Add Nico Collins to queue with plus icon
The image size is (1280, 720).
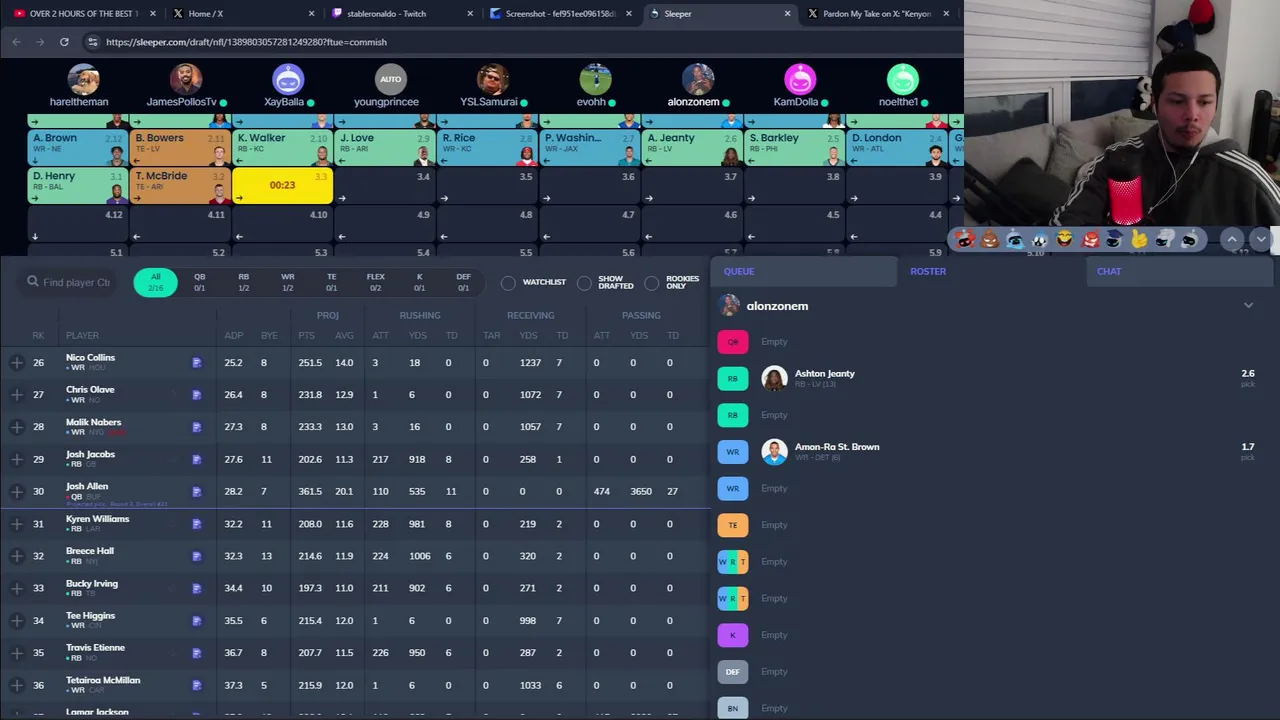tap(17, 363)
